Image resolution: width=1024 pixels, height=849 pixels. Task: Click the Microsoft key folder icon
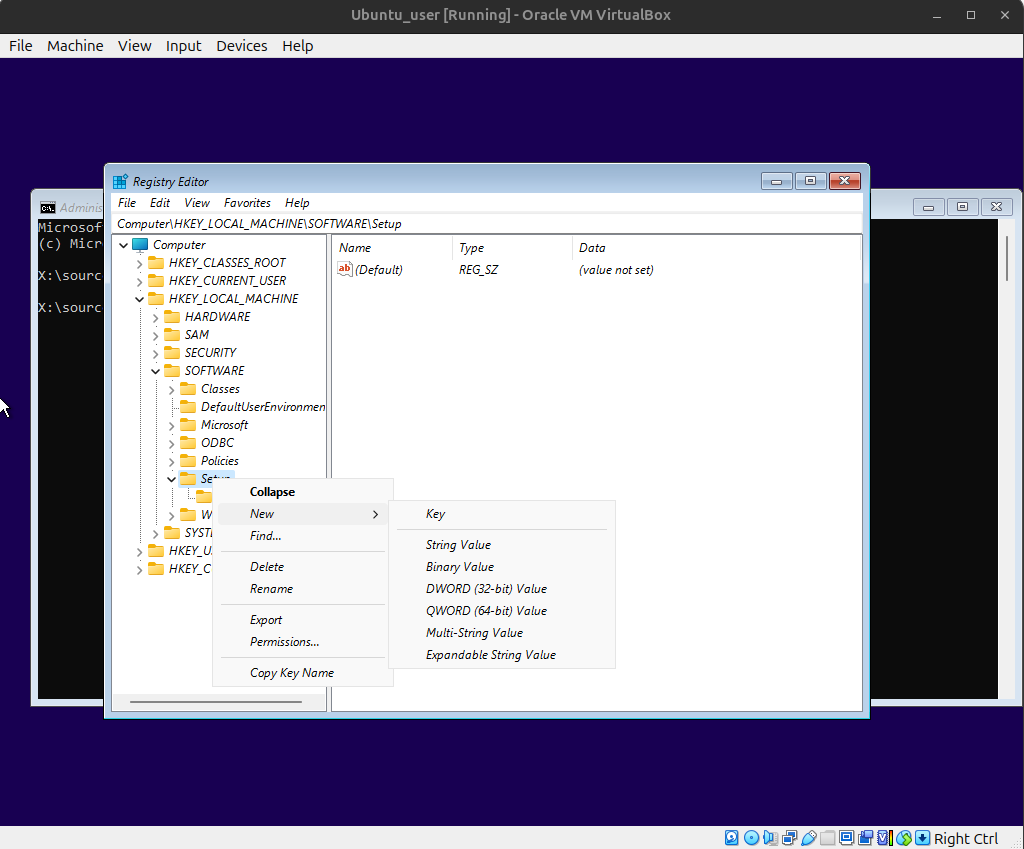[188, 424]
